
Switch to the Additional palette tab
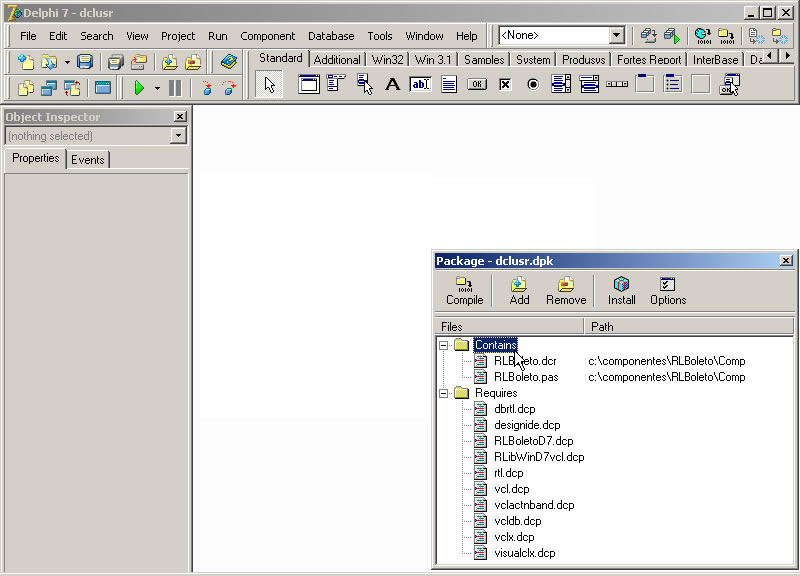click(x=337, y=60)
